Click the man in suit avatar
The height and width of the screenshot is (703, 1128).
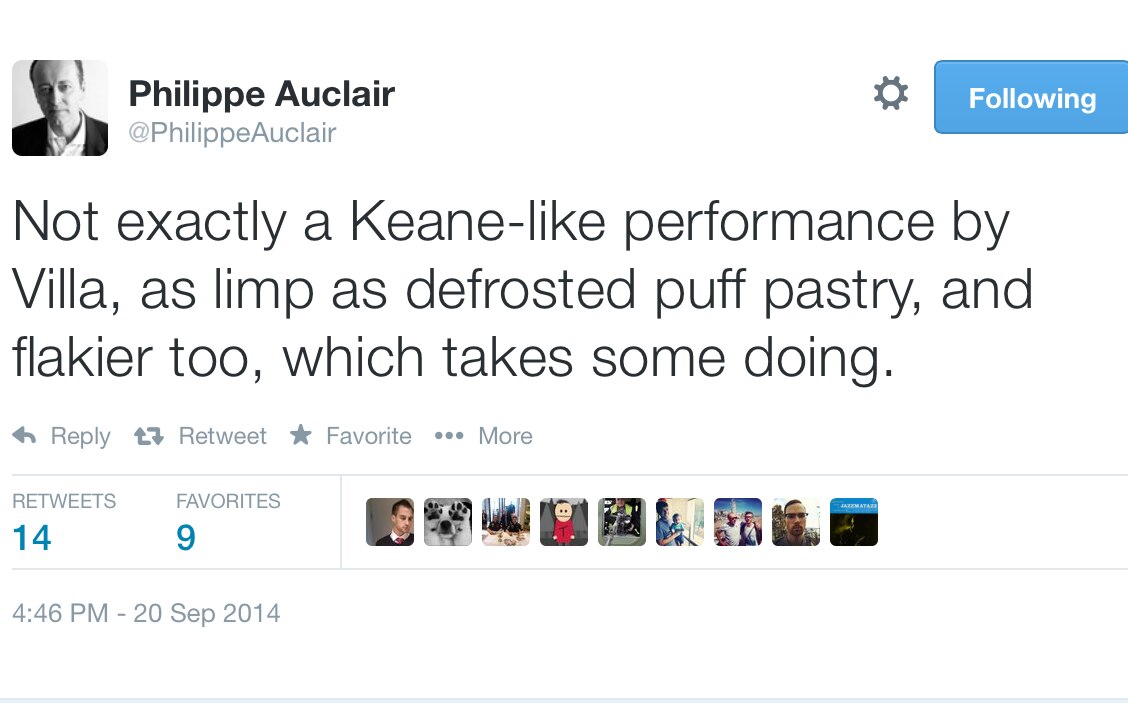(390, 522)
